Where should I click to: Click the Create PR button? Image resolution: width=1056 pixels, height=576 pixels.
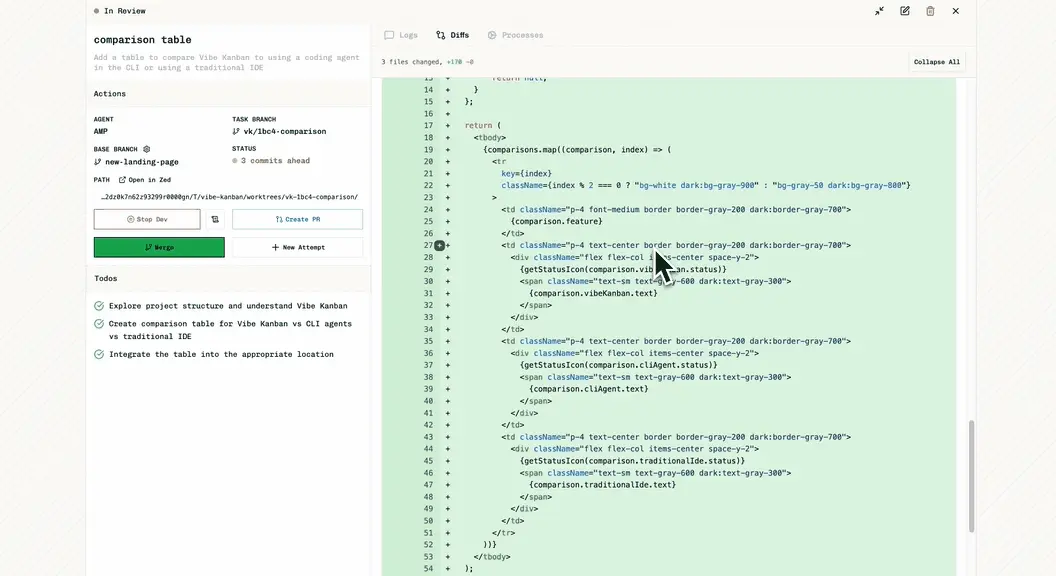pos(297,219)
